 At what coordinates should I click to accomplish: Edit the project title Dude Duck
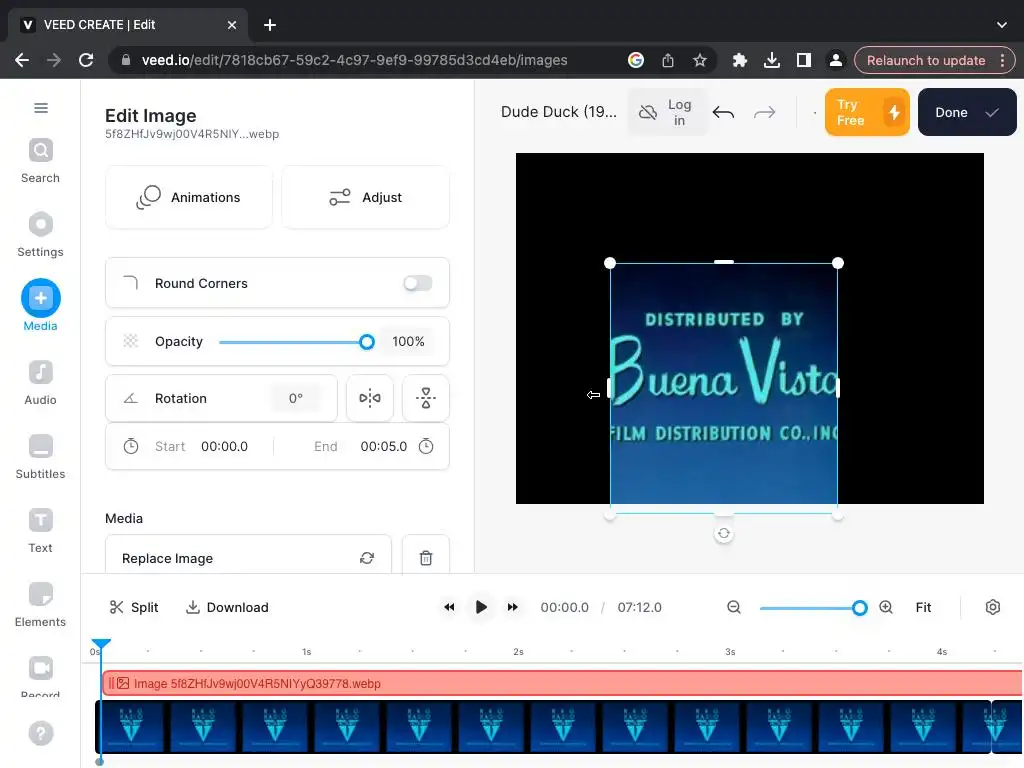coord(558,112)
